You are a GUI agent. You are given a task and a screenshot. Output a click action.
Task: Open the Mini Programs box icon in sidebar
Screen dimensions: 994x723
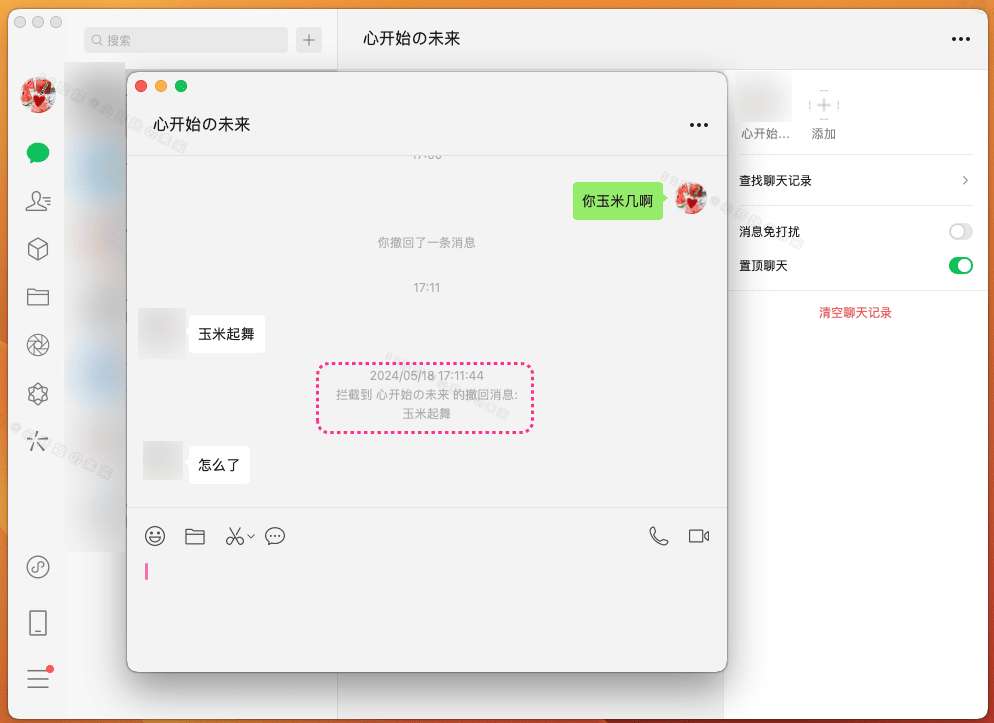tap(38, 249)
